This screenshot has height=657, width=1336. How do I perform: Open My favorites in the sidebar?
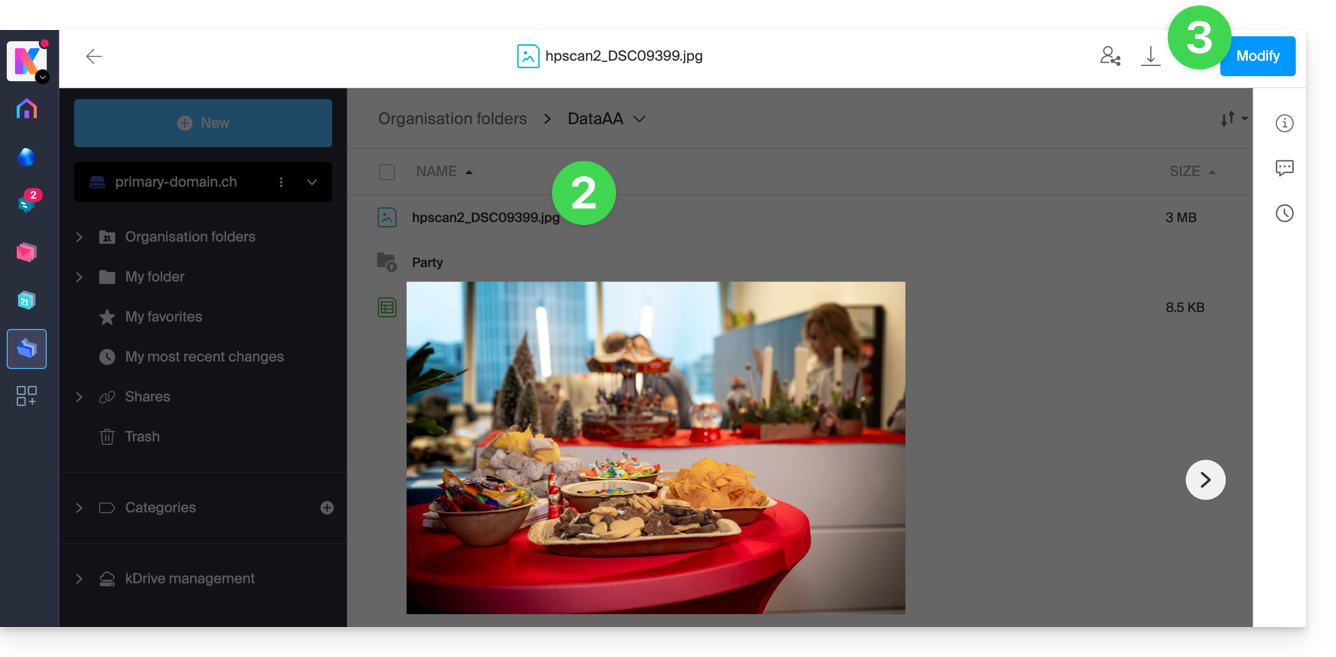(163, 317)
